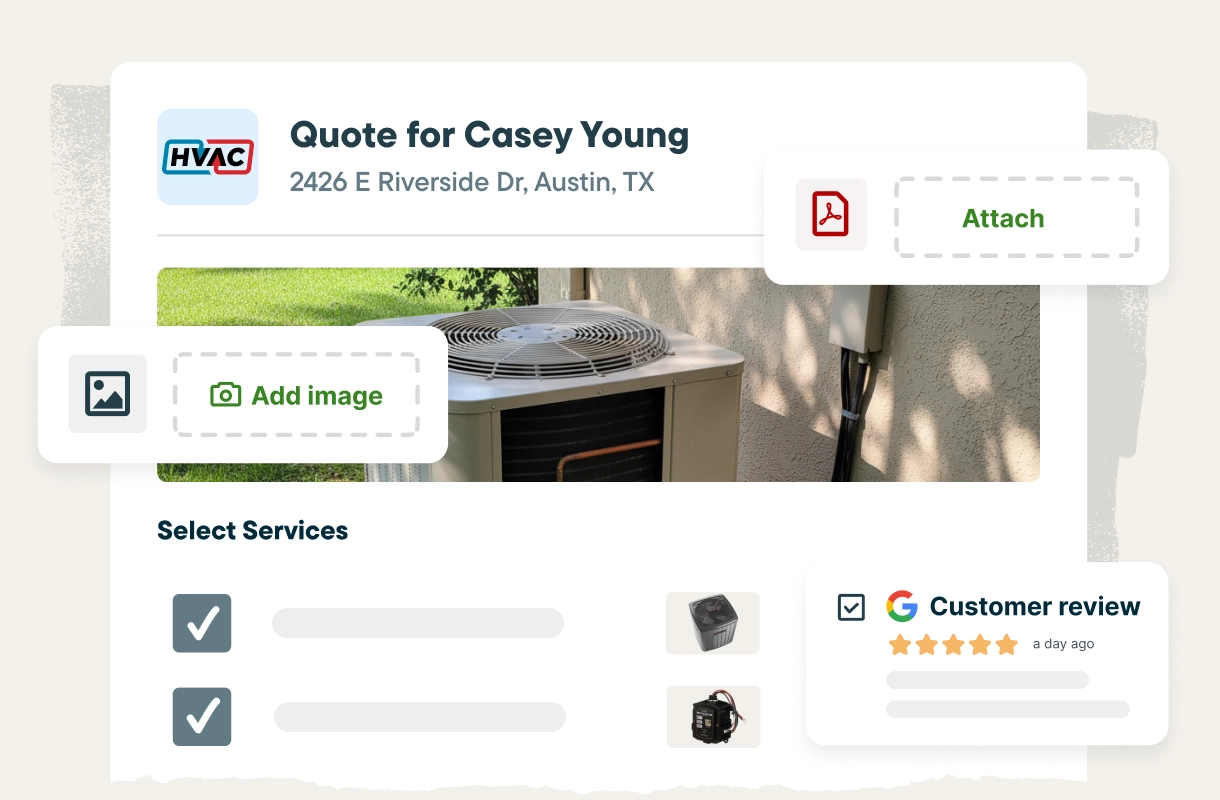The image size is (1220, 800).
Task: Click the HVAC company logo
Action: [x=208, y=157]
